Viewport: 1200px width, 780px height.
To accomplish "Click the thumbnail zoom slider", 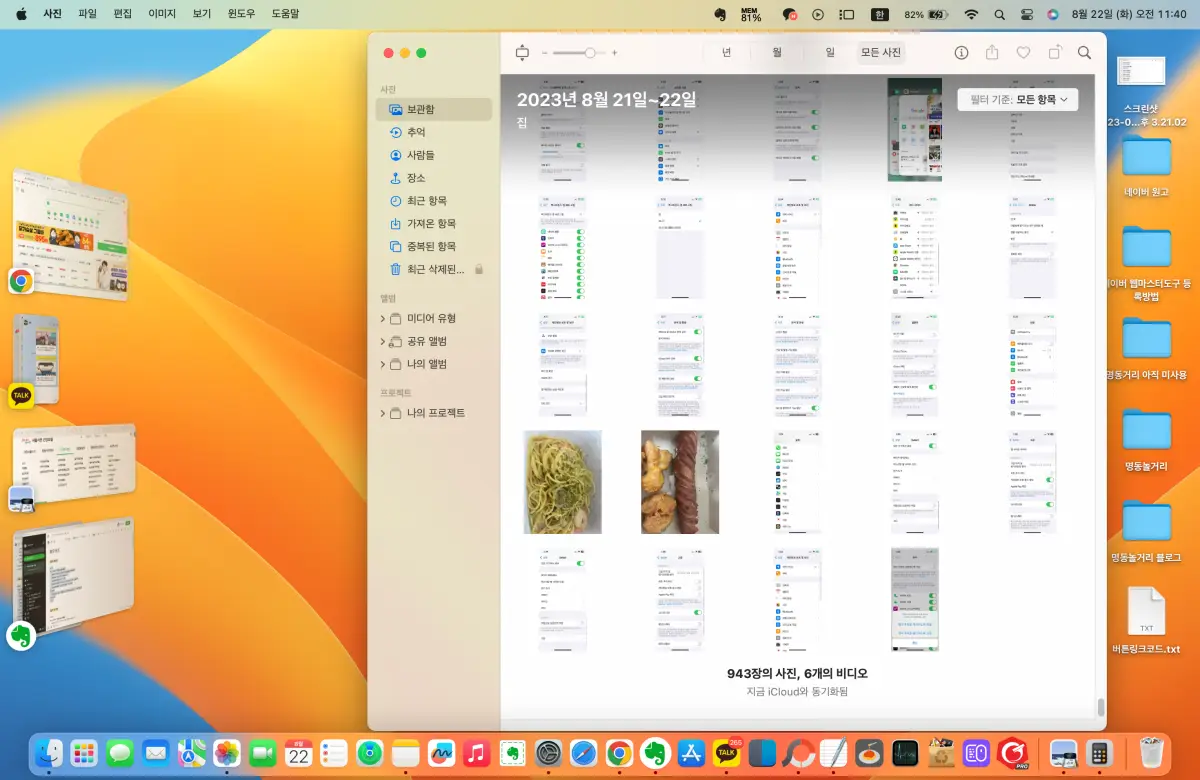I will pyautogui.click(x=579, y=53).
